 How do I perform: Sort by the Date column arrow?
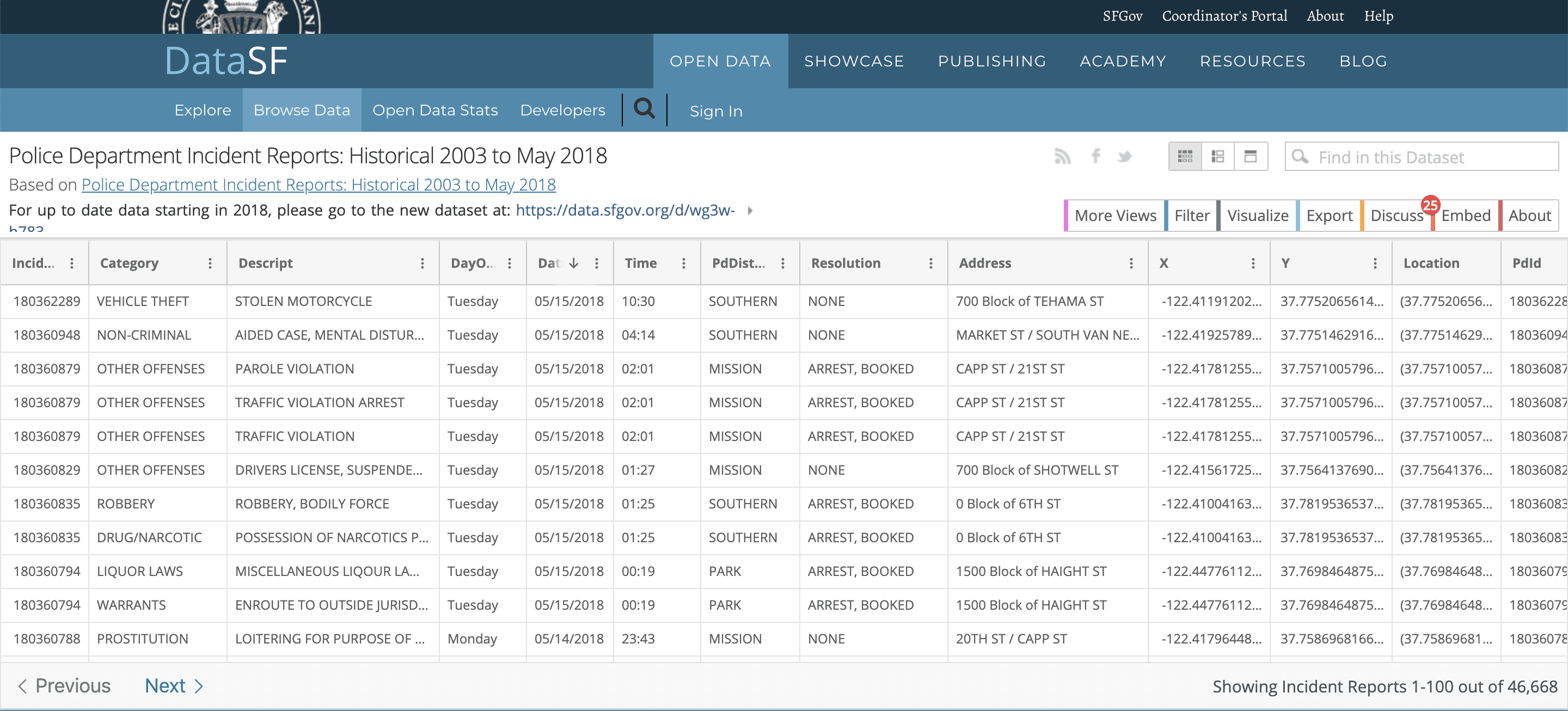pos(573,263)
